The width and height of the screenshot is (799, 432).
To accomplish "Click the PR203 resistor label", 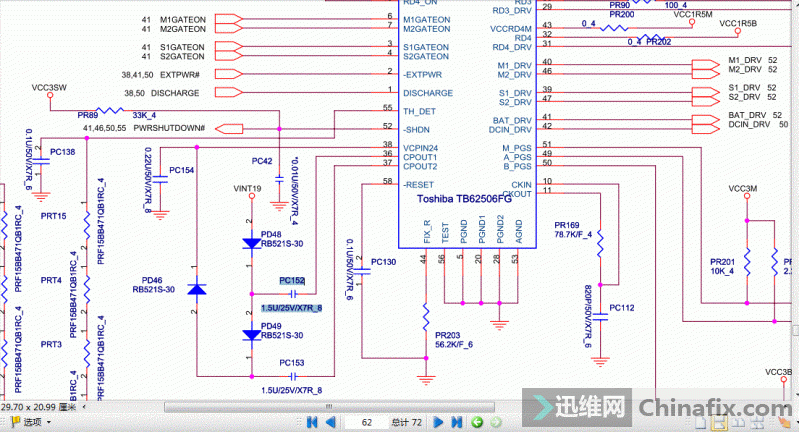I will tap(447, 335).
